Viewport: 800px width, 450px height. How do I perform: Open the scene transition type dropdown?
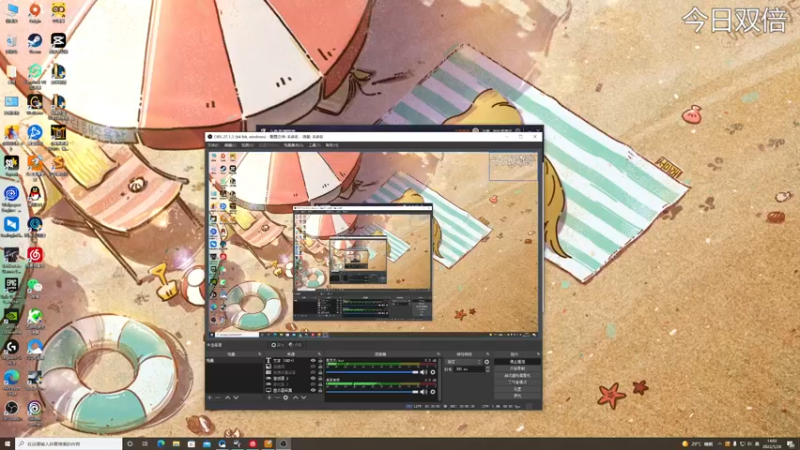click(x=464, y=362)
